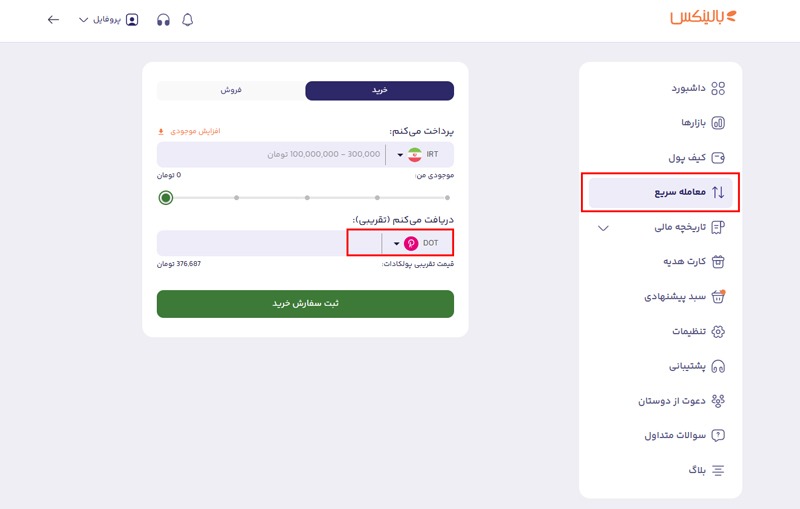Click ثبت سفارش خرید green button
This screenshot has height=509, width=800.
(x=305, y=304)
